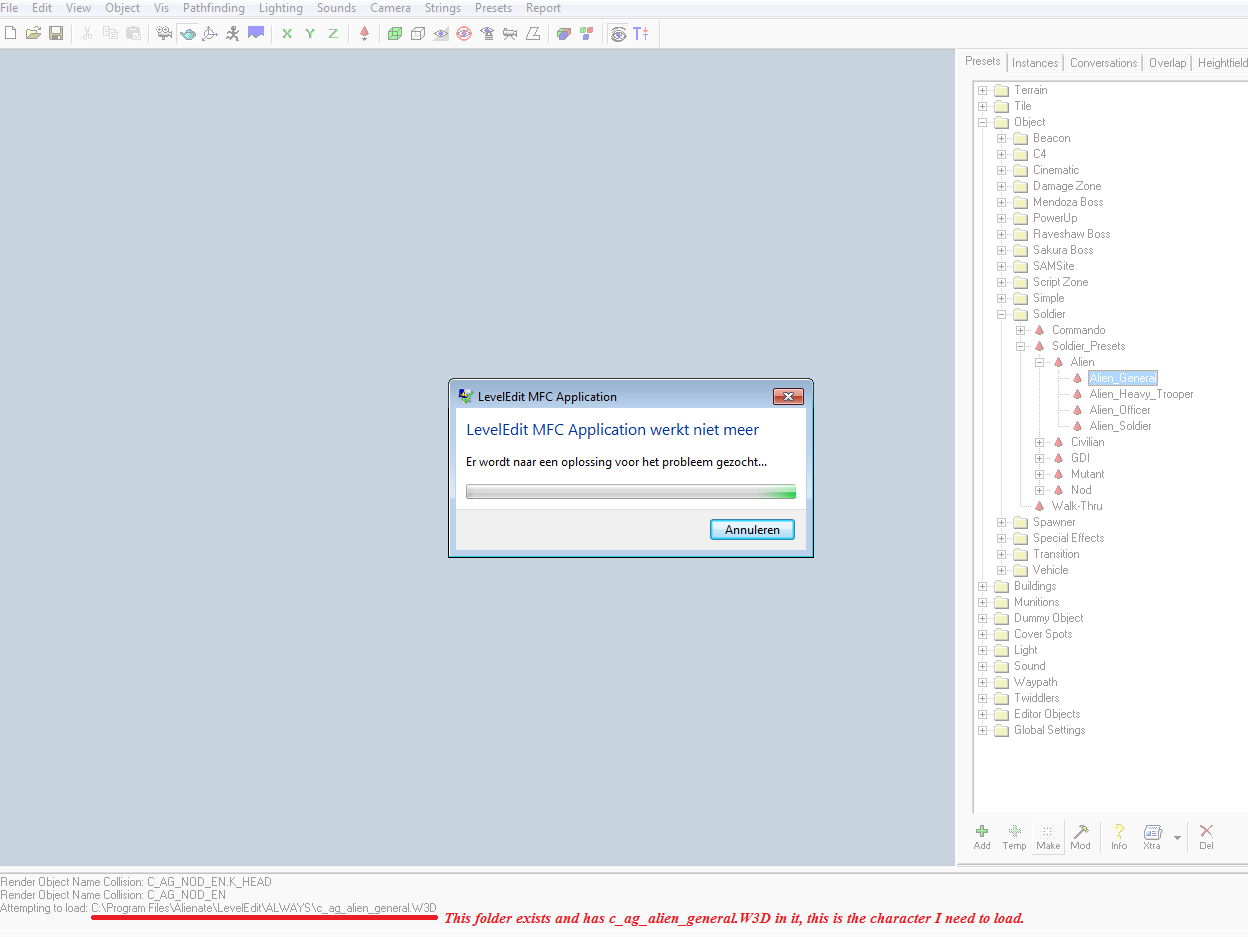Viewport: 1248px width, 937px height.
Task: Click the Mod hammer icon
Action: click(1081, 836)
